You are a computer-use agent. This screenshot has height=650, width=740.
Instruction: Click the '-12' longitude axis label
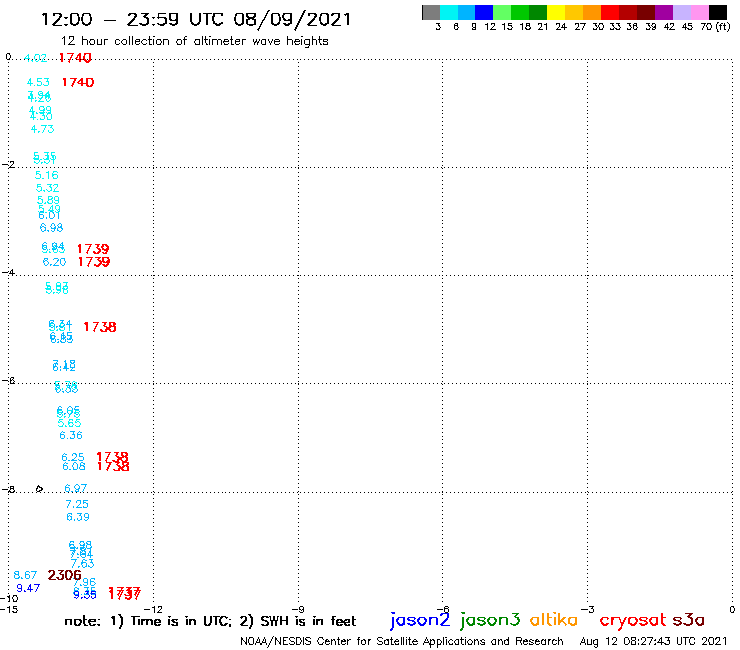(x=153, y=609)
